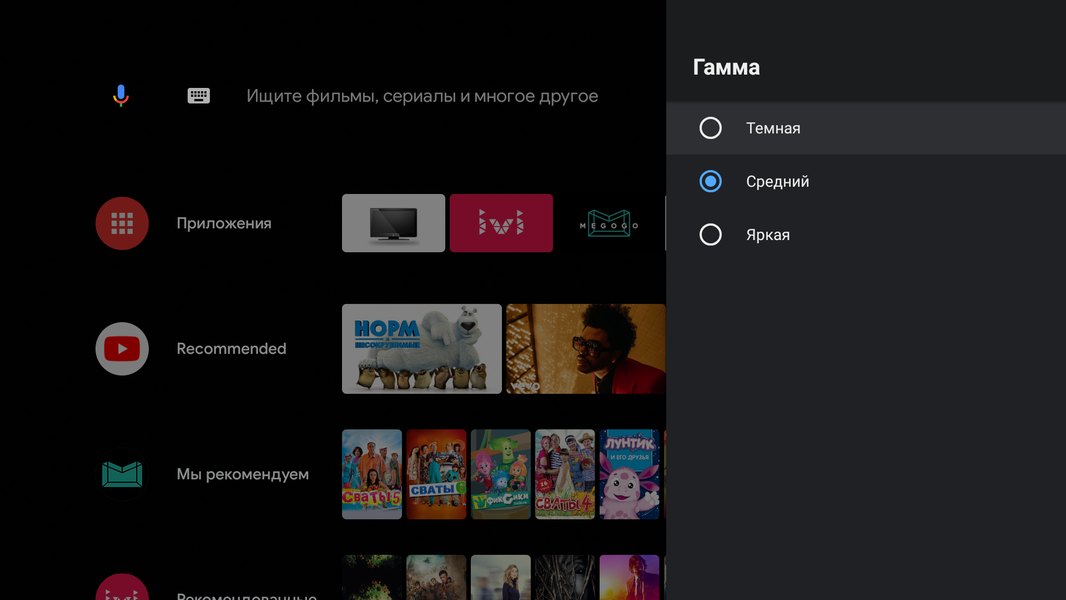Play the Vevo music video thumbnail
The width and height of the screenshot is (1066, 600).
click(x=586, y=349)
